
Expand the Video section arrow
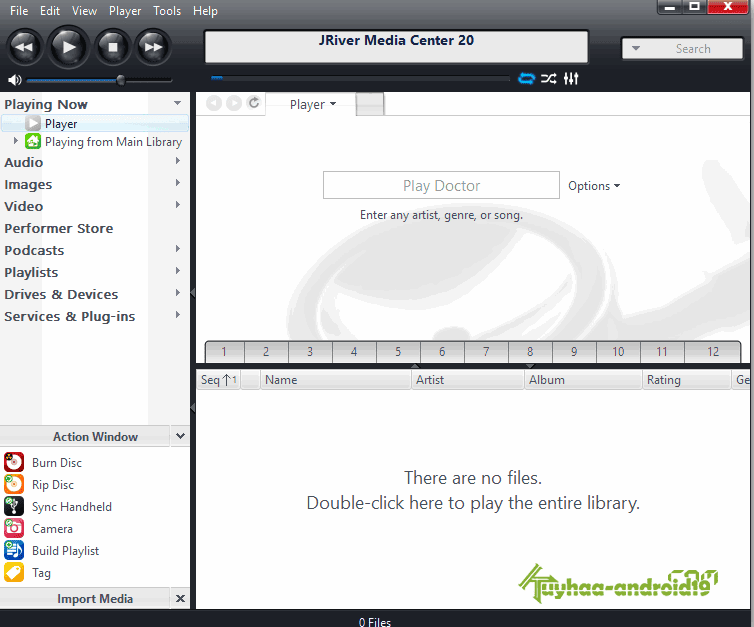(178, 205)
